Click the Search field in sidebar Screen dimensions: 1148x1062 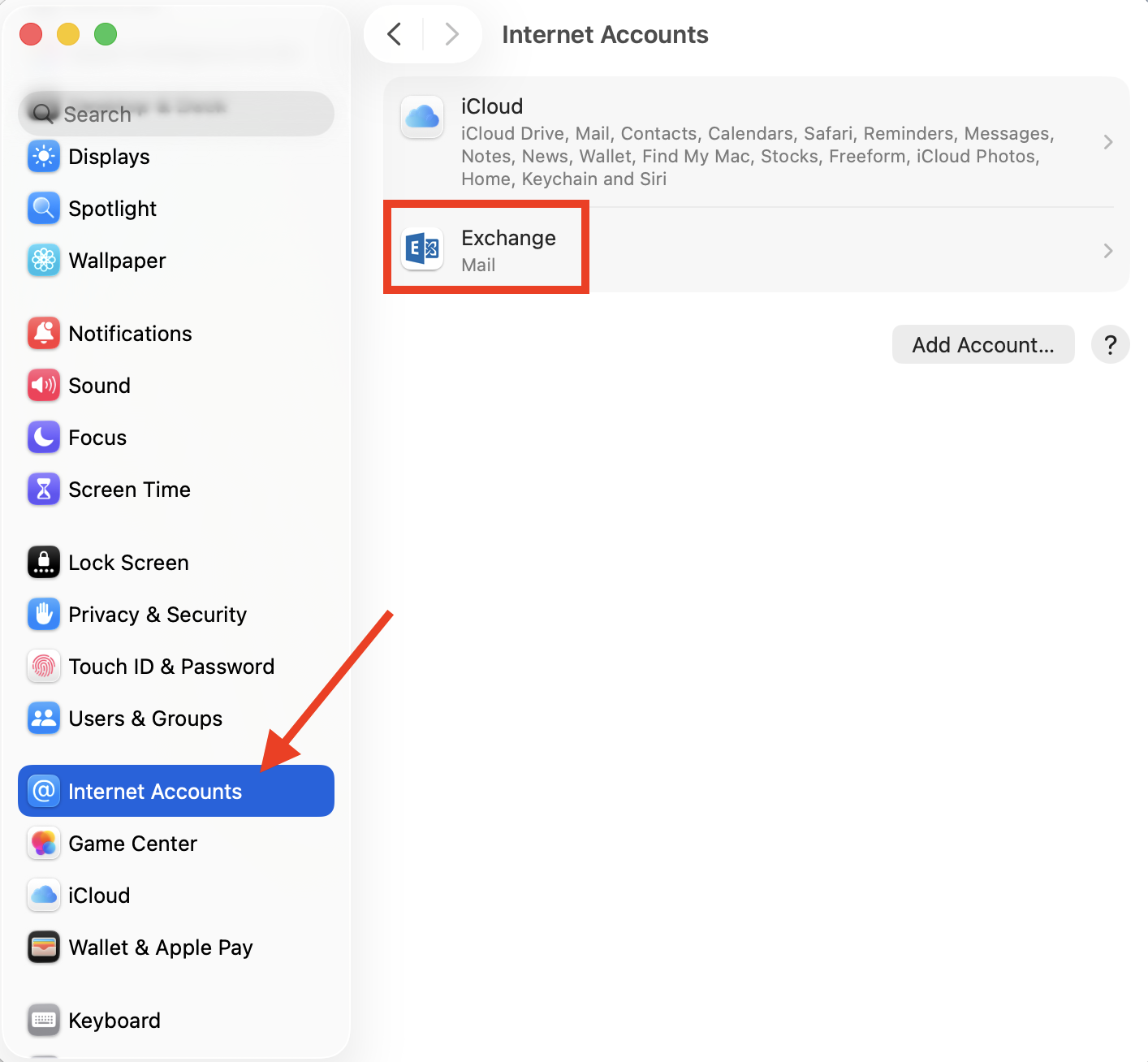175,114
